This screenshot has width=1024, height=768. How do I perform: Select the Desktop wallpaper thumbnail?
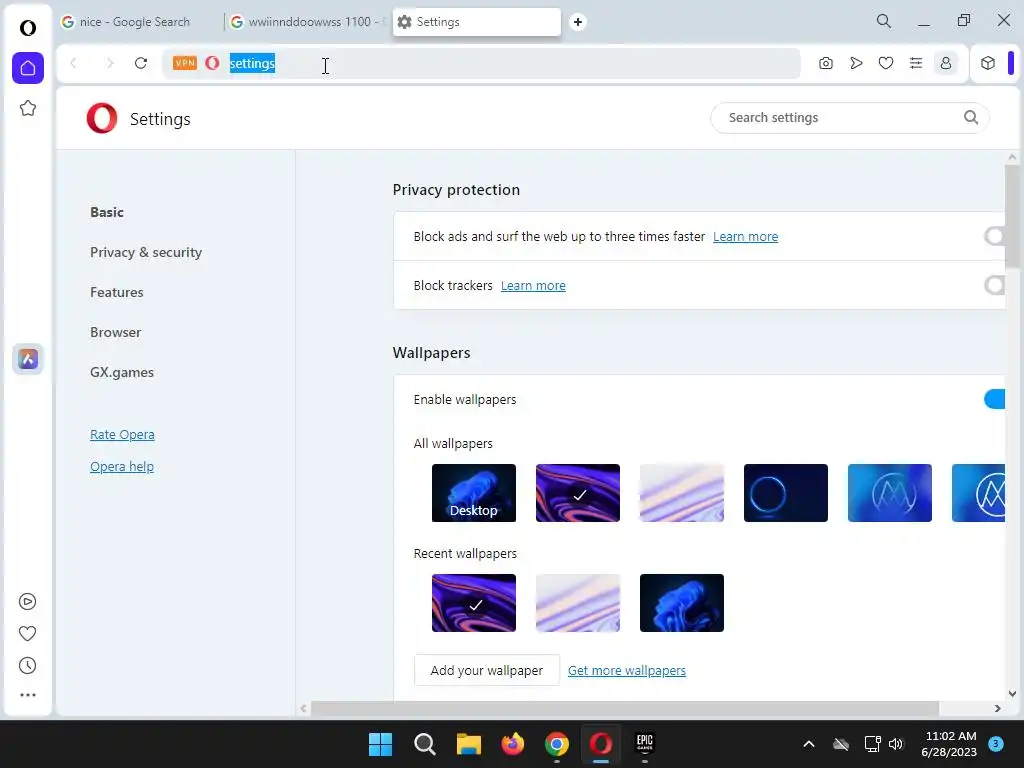[473, 493]
